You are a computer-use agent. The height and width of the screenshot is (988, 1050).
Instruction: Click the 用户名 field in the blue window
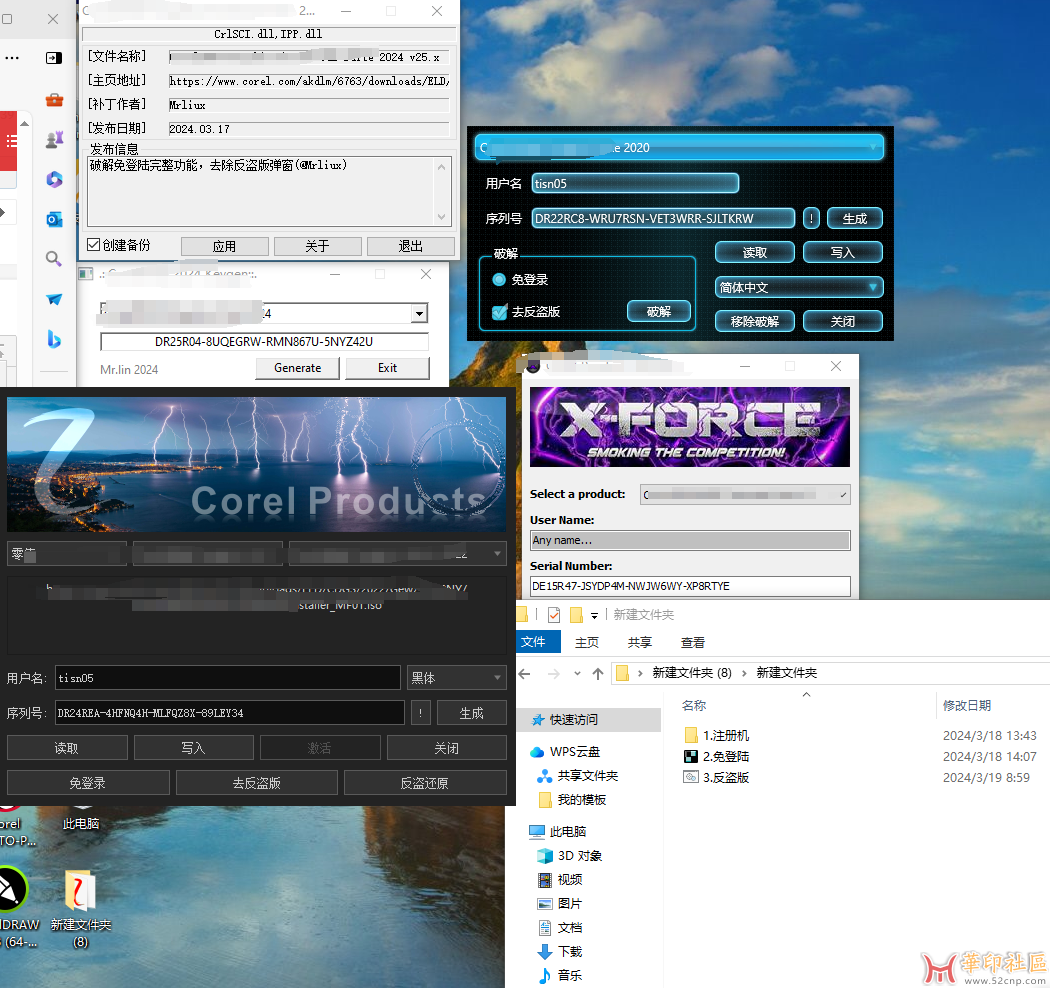[635, 183]
